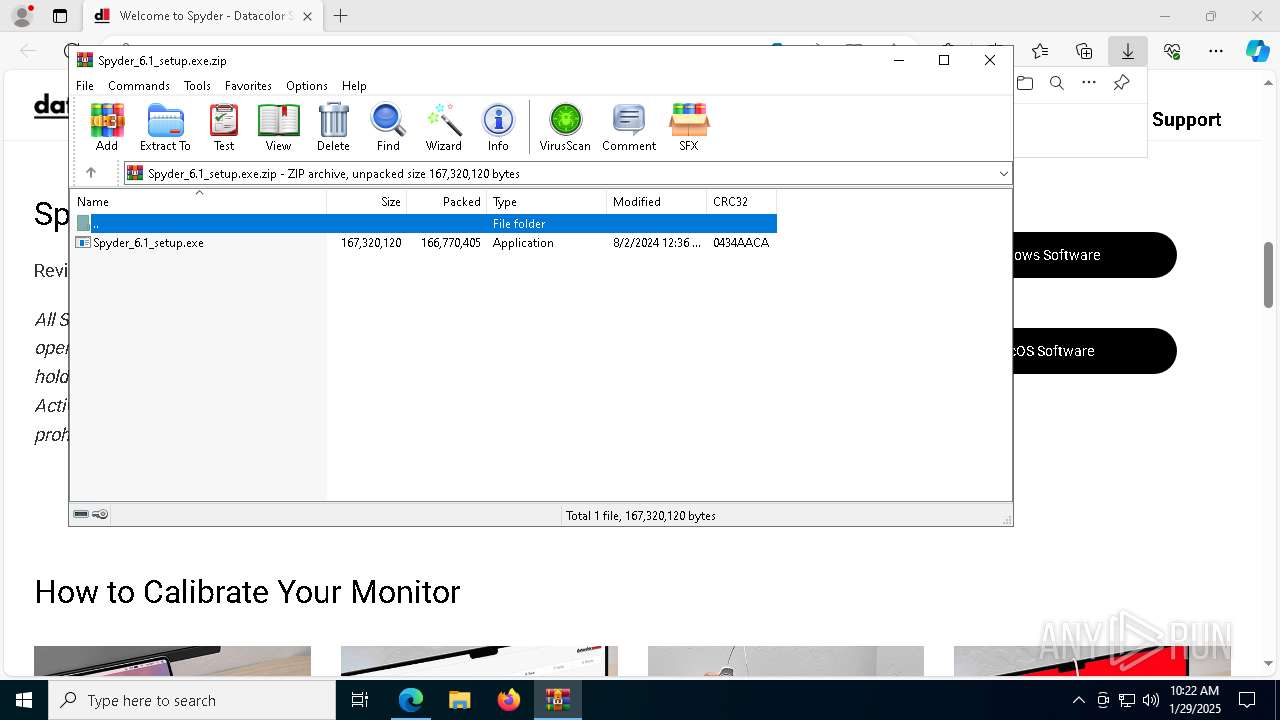Sort file list by Packed column
1280x720 pixels.
pyautogui.click(x=447, y=202)
